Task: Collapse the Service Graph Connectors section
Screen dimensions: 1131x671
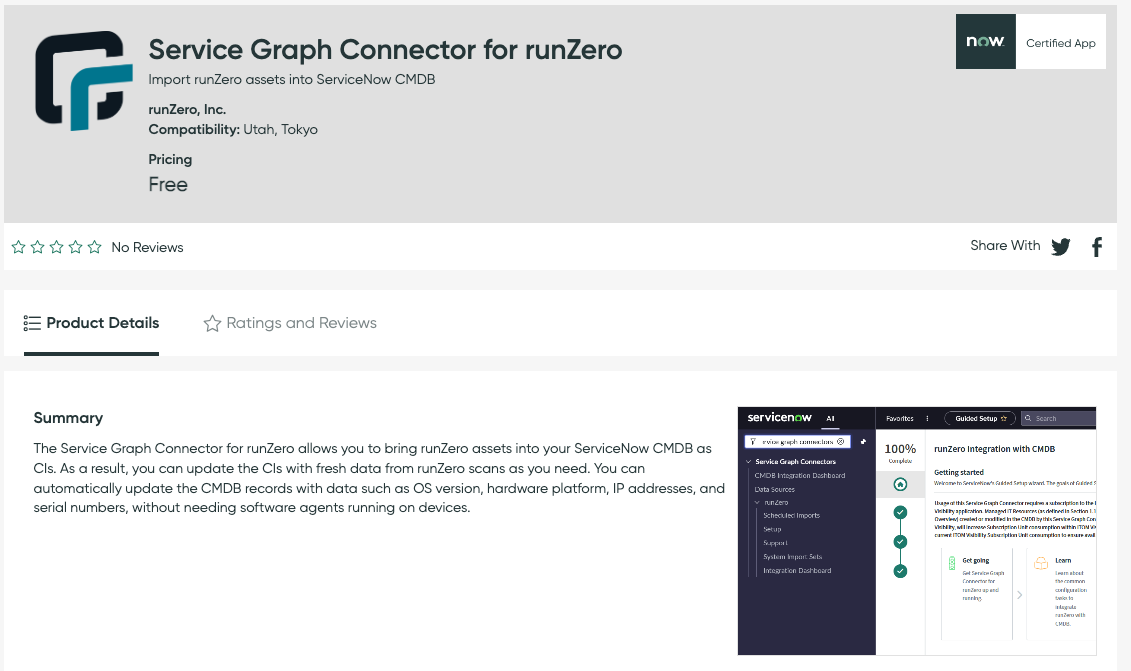Action: pos(747,459)
